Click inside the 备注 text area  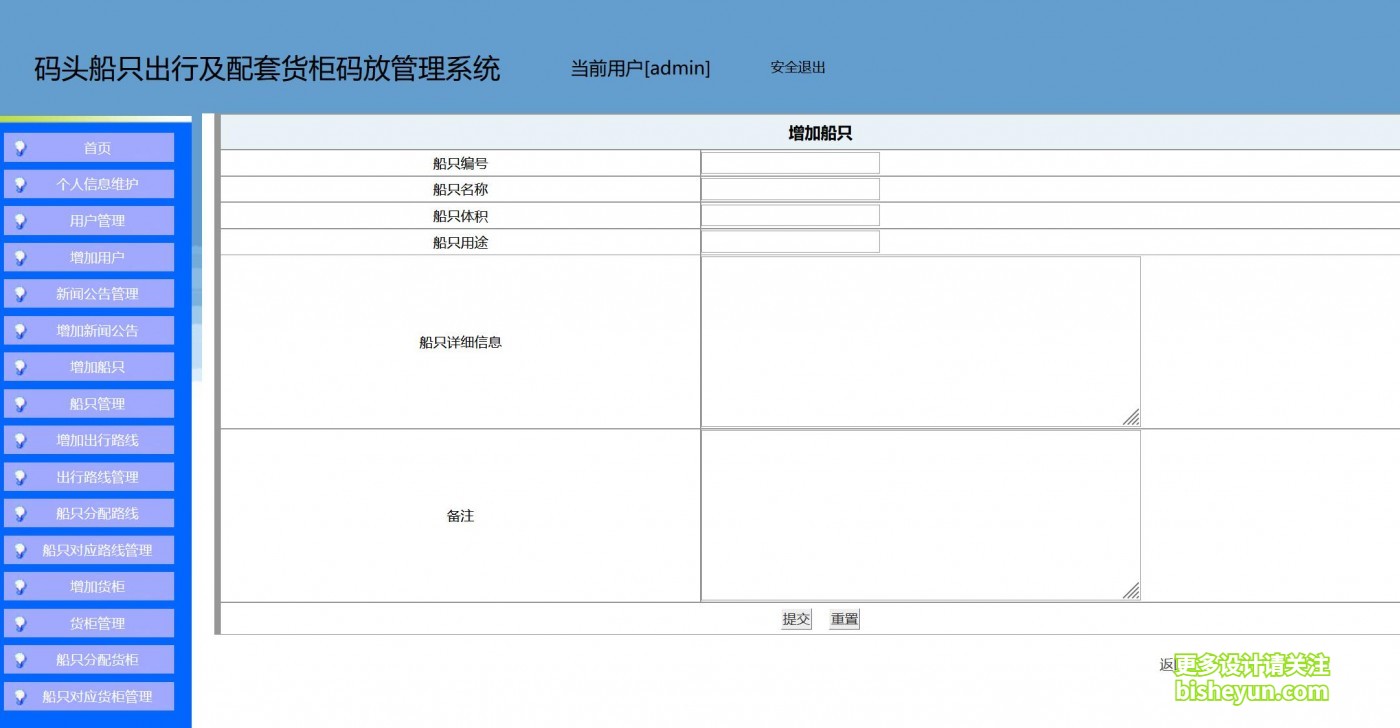[x=920, y=515]
